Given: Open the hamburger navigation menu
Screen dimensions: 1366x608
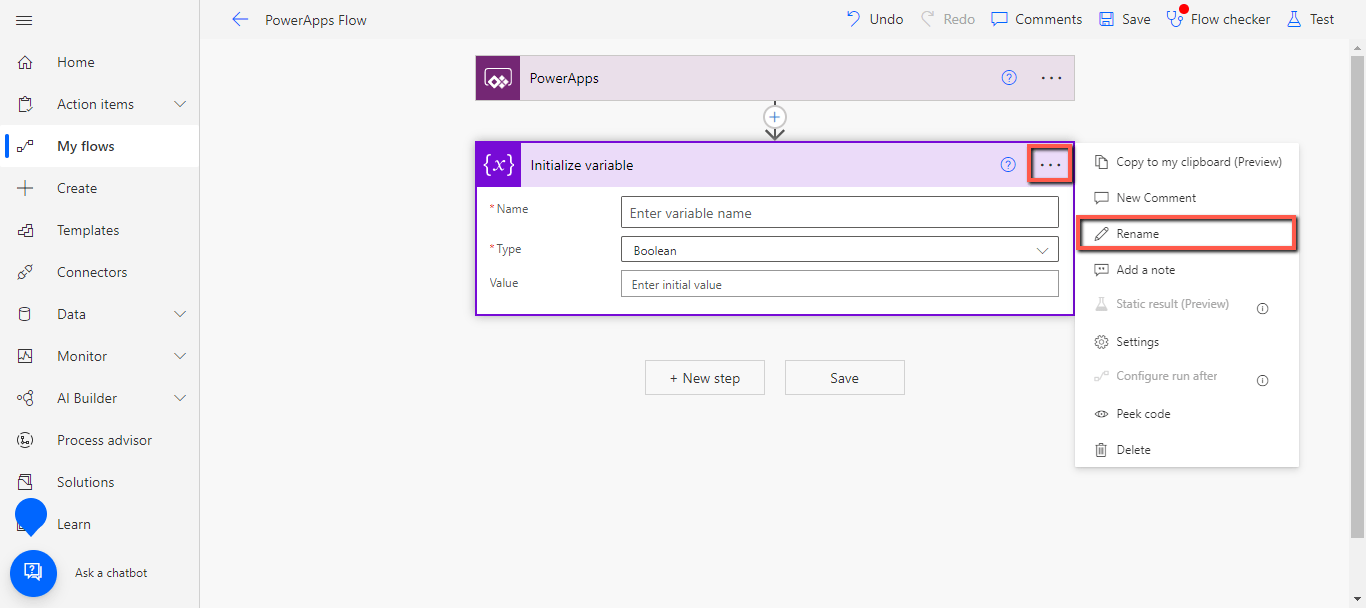Looking at the screenshot, I should [x=25, y=20].
